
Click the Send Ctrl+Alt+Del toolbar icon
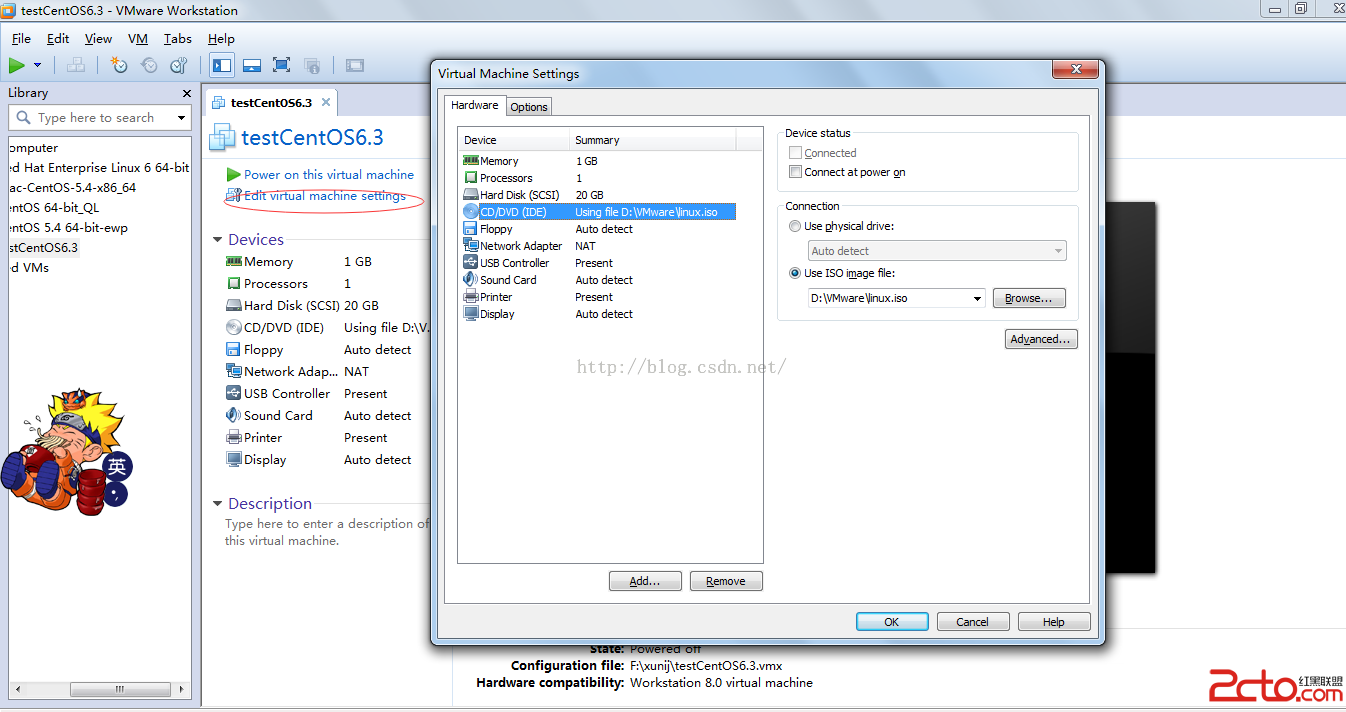[x=76, y=66]
